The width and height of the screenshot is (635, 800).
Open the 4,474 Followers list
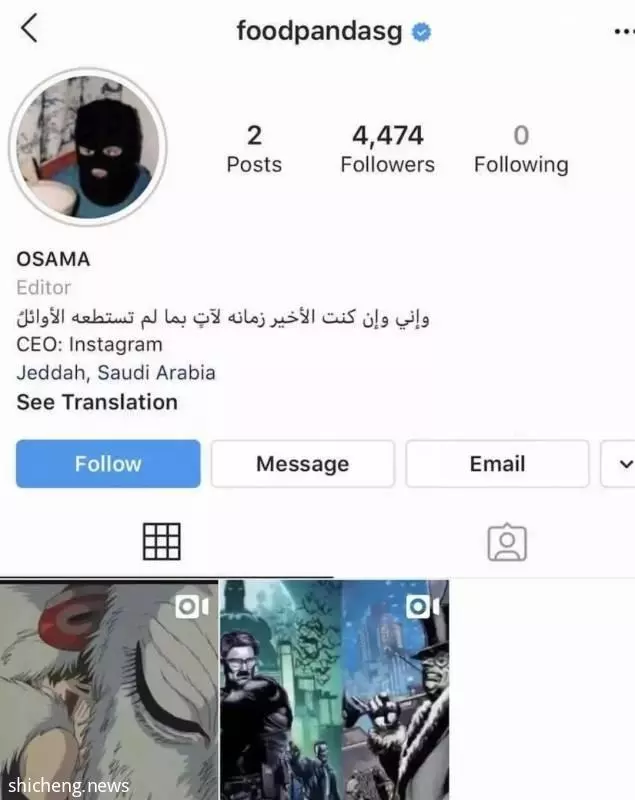click(x=388, y=149)
